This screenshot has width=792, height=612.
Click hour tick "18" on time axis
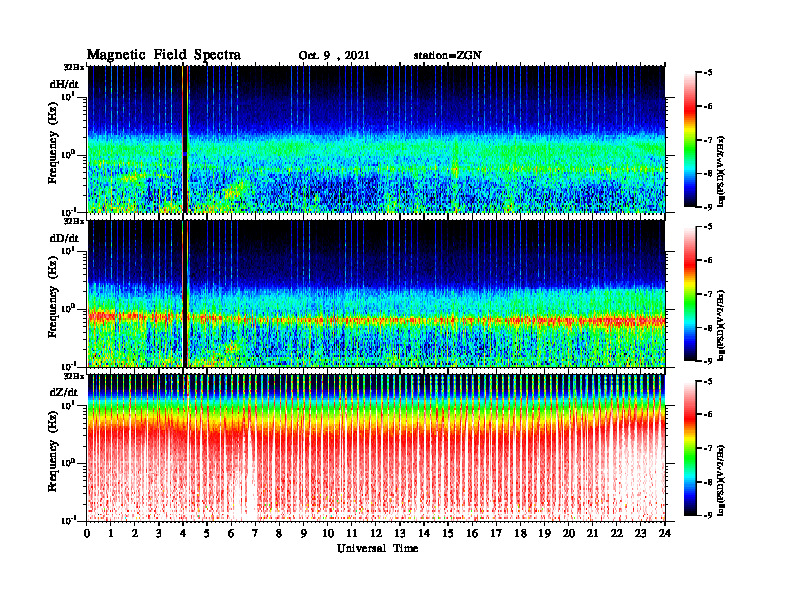pos(520,534)
